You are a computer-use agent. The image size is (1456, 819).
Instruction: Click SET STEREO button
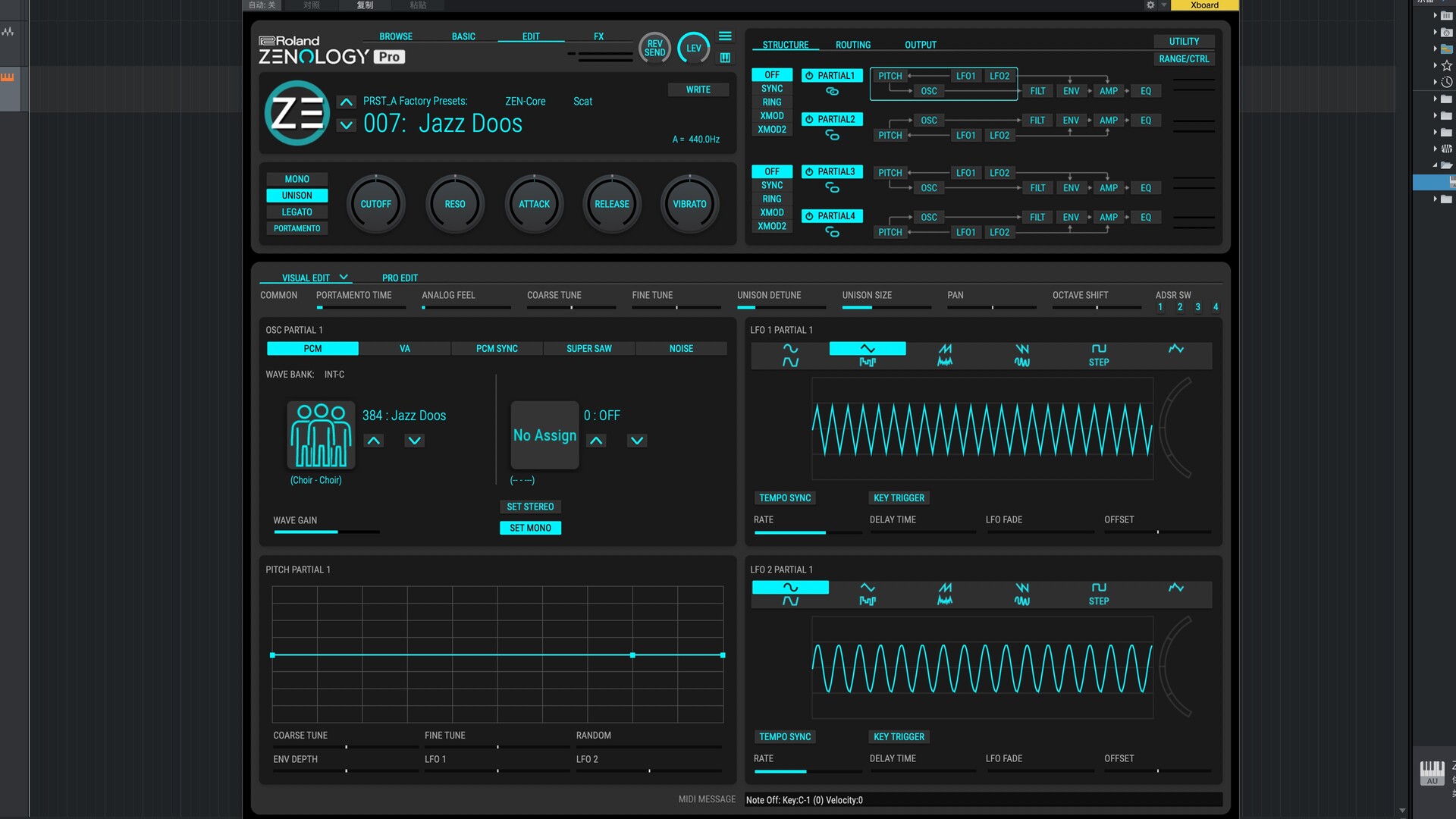pos(530,507)
